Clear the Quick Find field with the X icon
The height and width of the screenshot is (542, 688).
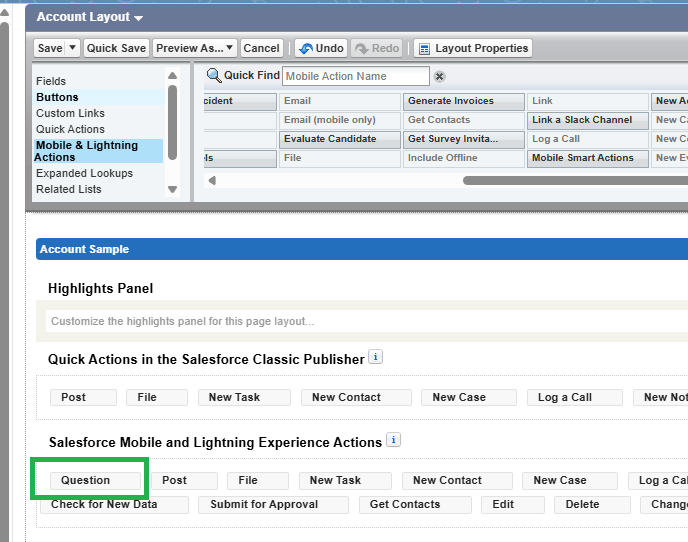point(439,76)
